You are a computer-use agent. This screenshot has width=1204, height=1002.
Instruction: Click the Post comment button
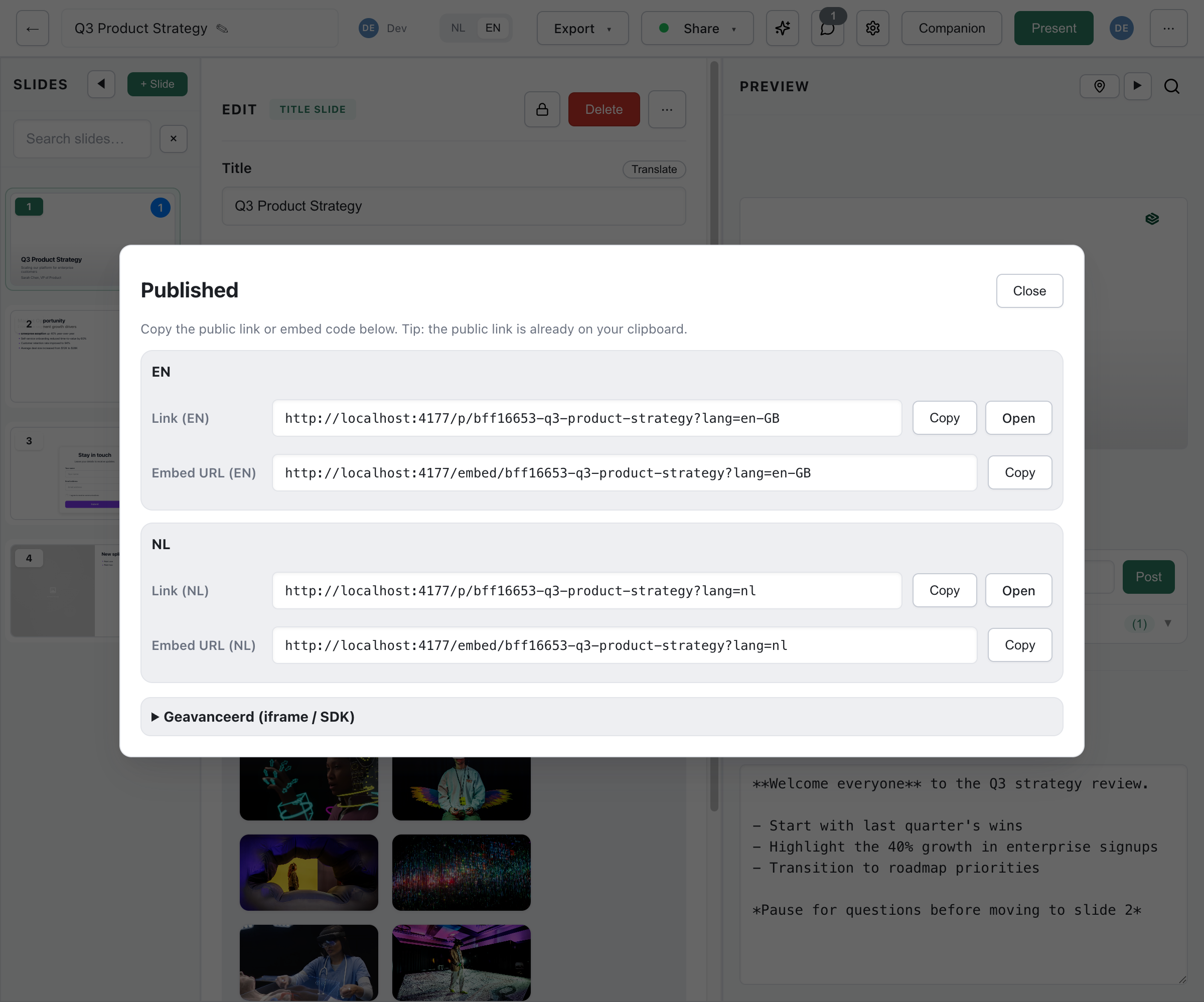pyautogui.click(x=1148, y=577)
